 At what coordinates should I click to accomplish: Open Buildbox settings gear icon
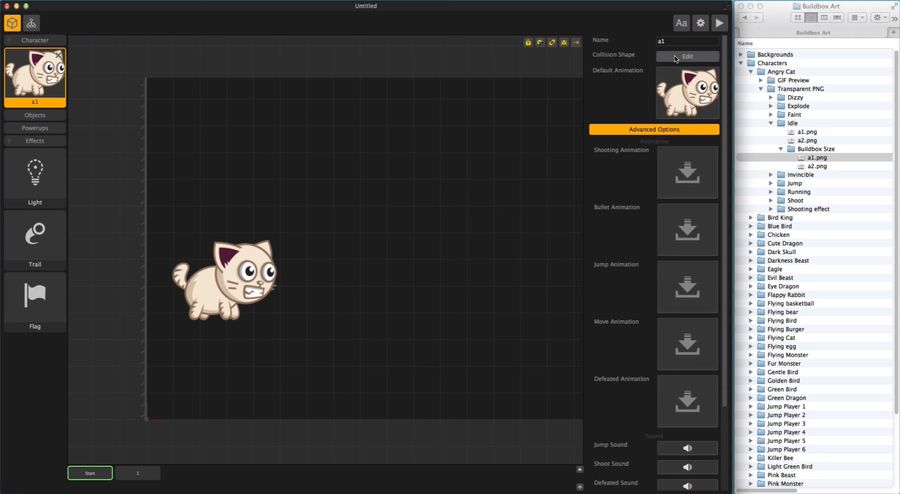[700, 23]
